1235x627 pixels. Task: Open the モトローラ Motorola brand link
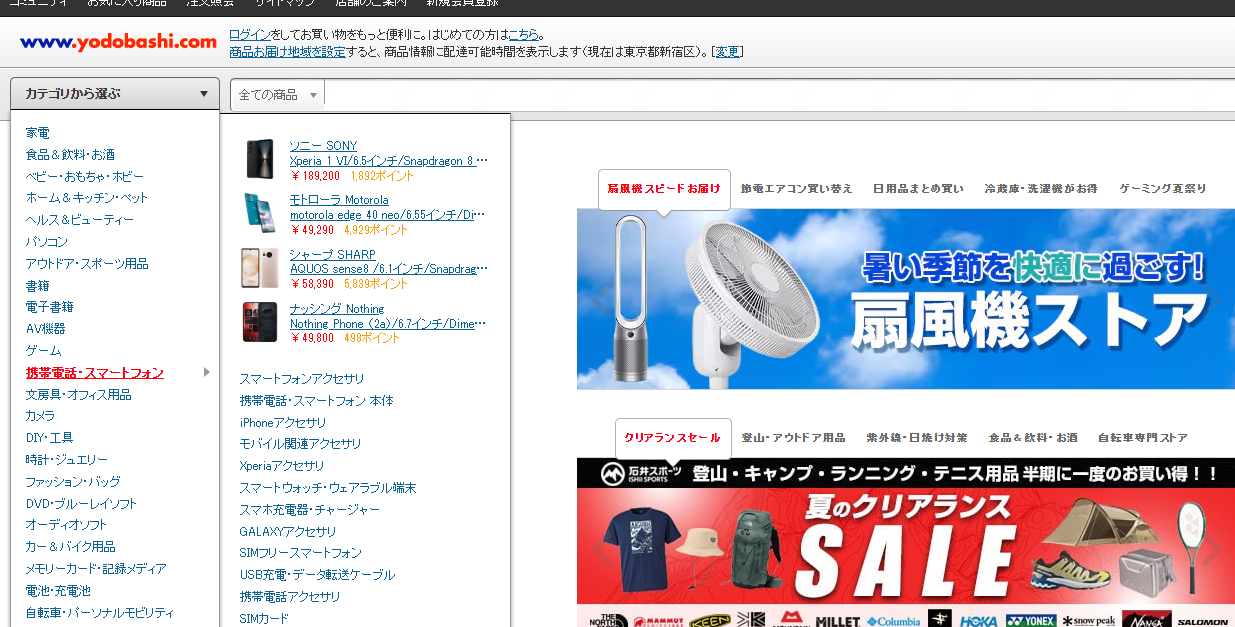(339, 200)
